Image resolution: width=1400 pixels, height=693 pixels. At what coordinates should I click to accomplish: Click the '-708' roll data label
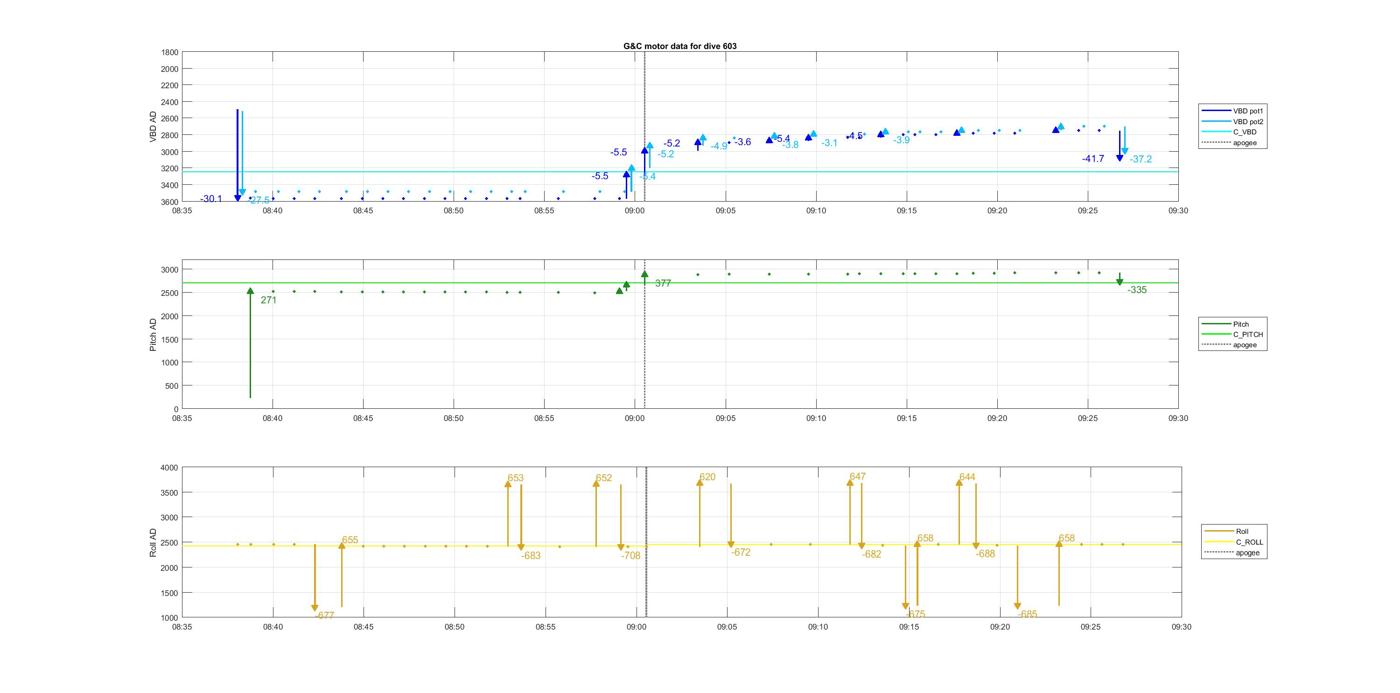click(x=631, y=555)
